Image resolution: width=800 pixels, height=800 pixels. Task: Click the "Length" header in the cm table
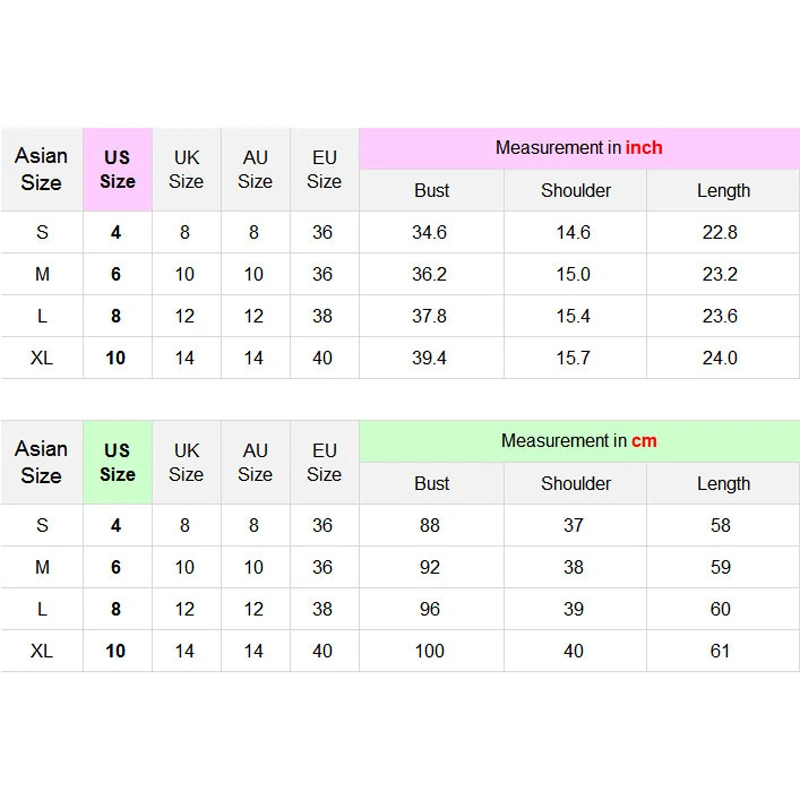(x=723, y=483)
